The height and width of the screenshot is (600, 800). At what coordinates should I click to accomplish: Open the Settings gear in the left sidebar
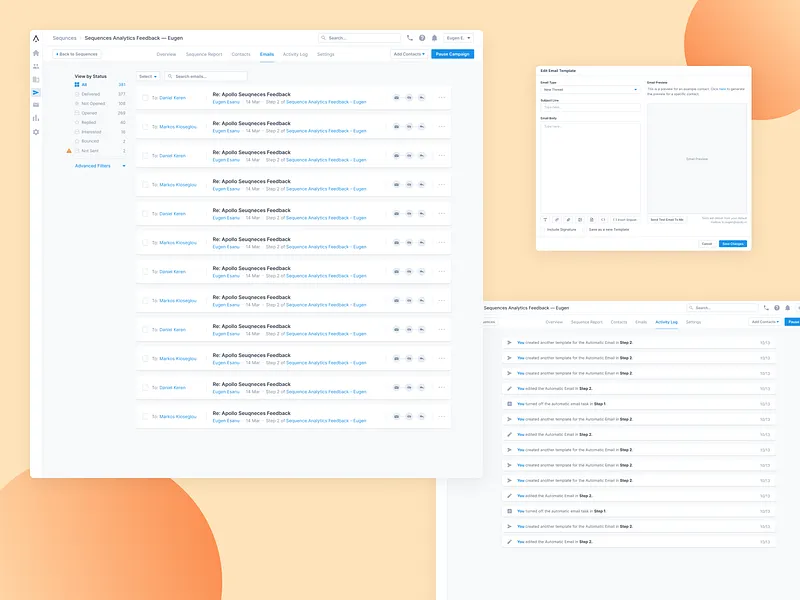click(37, 132)
